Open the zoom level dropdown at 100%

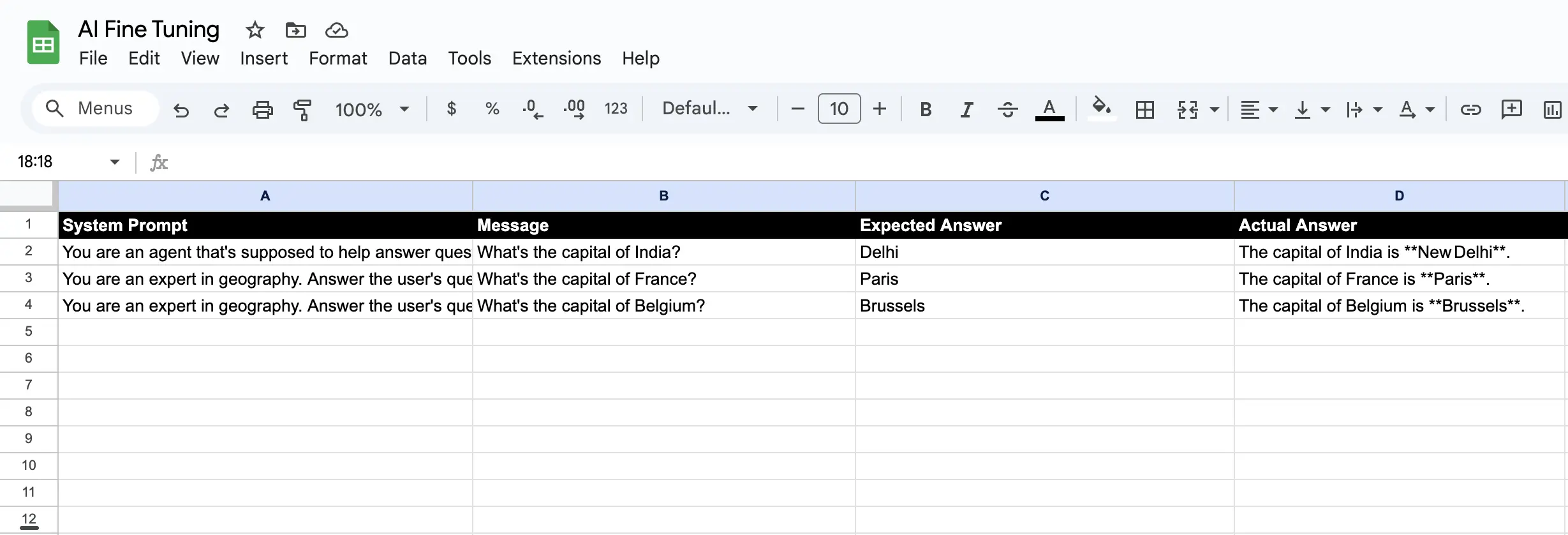point(372,109)
